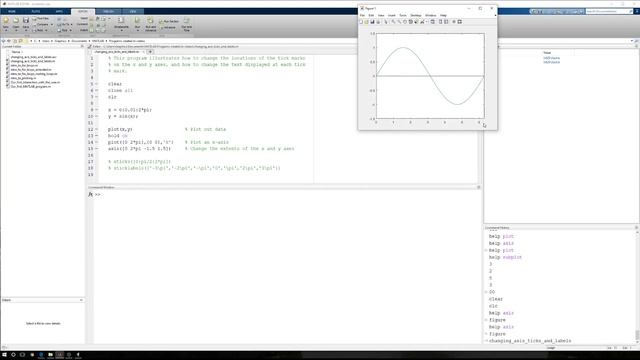Viewport: 640px width, 360px height.
Task: Select the Brush data tool in Figure 1
Action: coord(422,22)
